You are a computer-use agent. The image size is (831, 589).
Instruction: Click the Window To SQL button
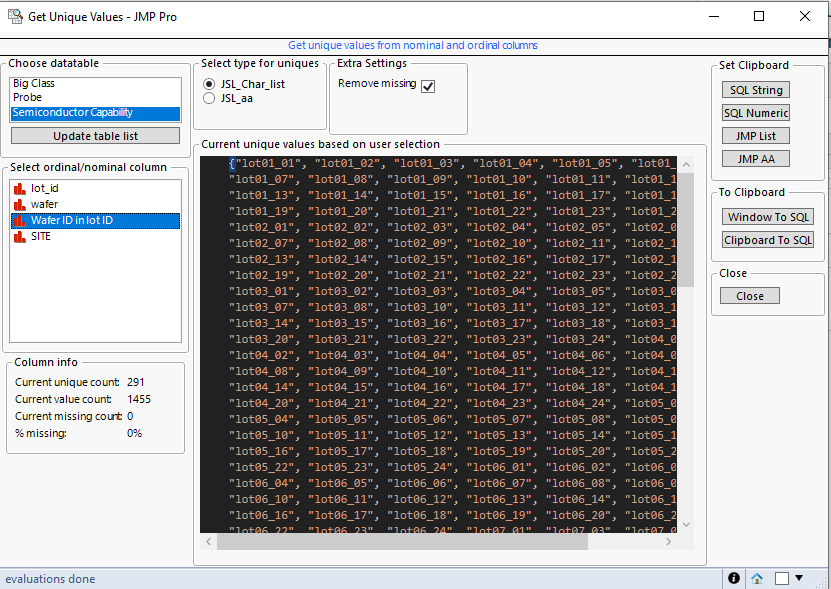click(x=768, y=217)
